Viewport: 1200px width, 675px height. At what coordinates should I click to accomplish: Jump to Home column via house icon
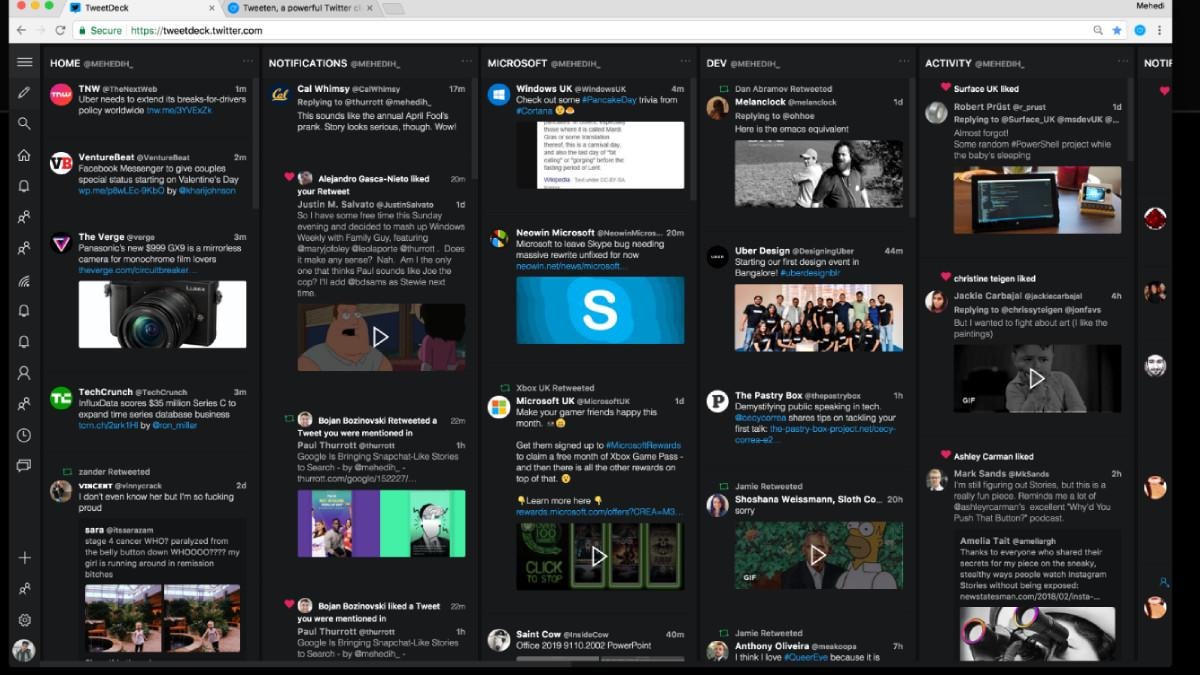coord(24,155)
